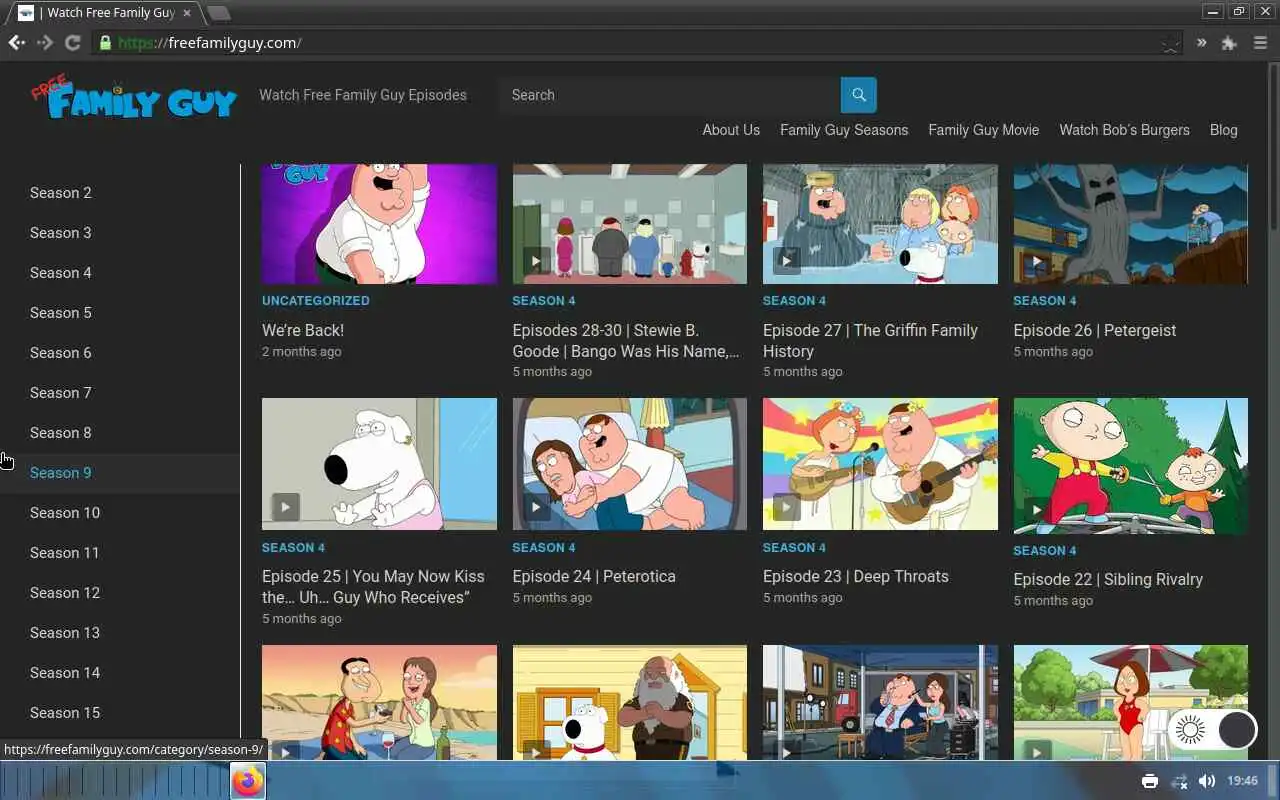The width and height of the screenshot is (1280, 800).
Task: Open Season 11 in the sidebar
Action: pos(65,553)
